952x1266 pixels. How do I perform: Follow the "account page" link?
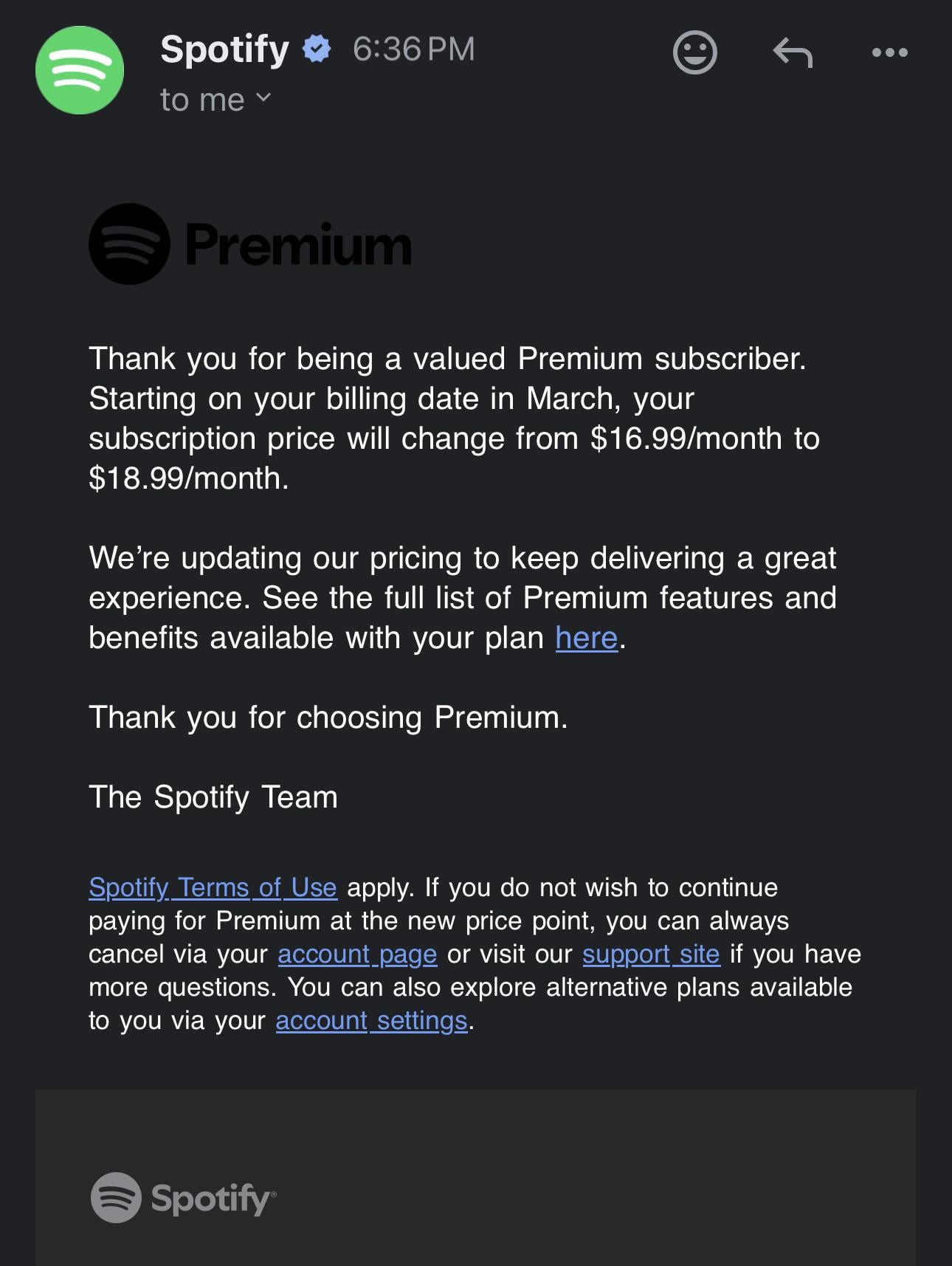tap(357, 954)
